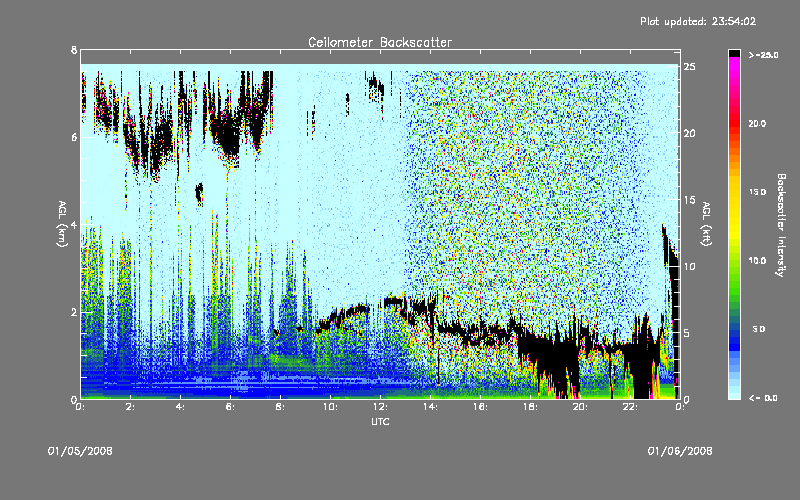Click the '>=25.0' colorbar maximum label
This screenshot has width=800, height=500.
tap(763, 55)
